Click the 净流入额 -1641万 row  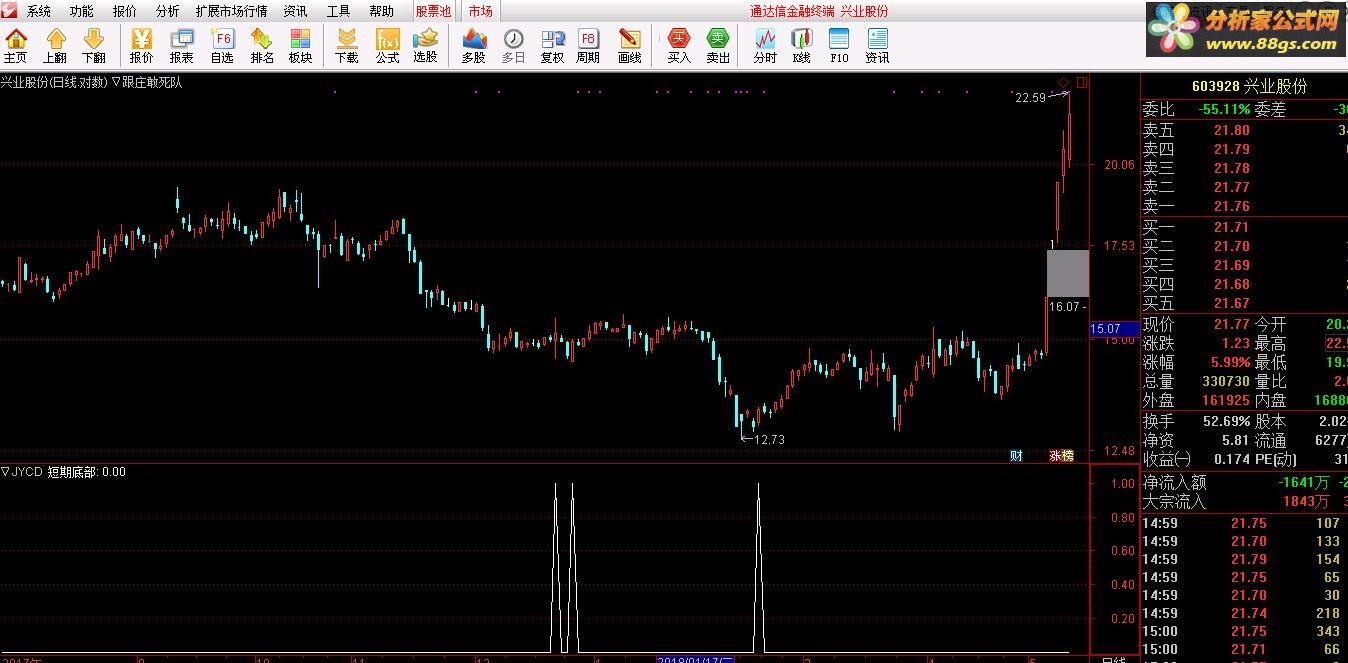1244,482
